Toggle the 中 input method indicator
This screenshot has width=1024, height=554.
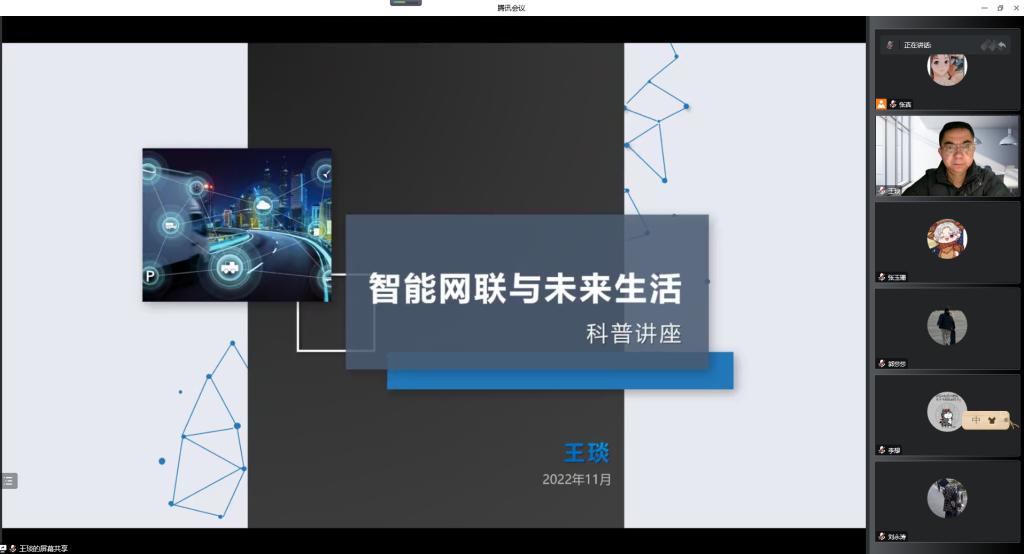pos(976,421)
